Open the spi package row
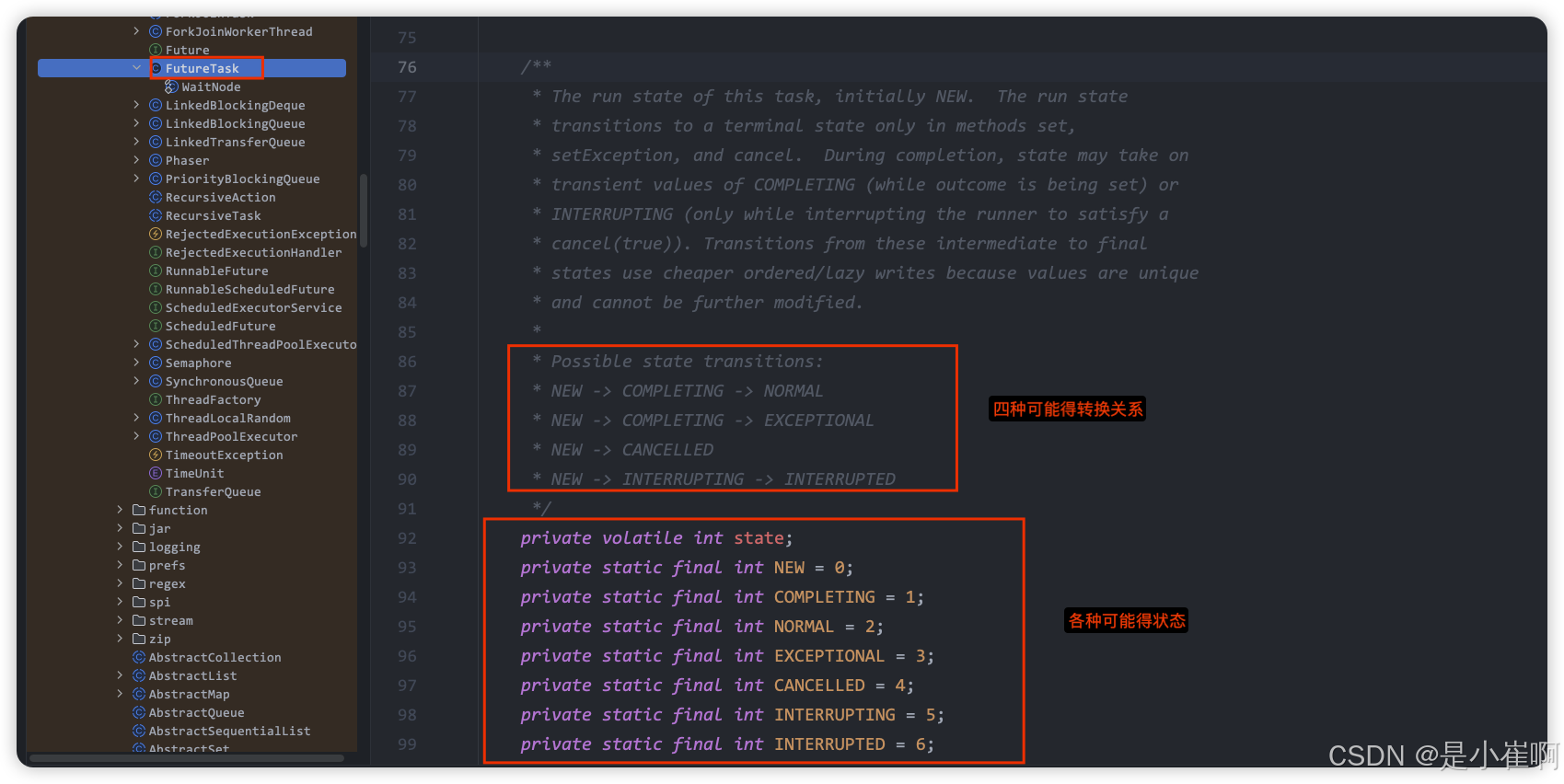Viewport: 1564px width, 784px height. click(x=159, y=602)
